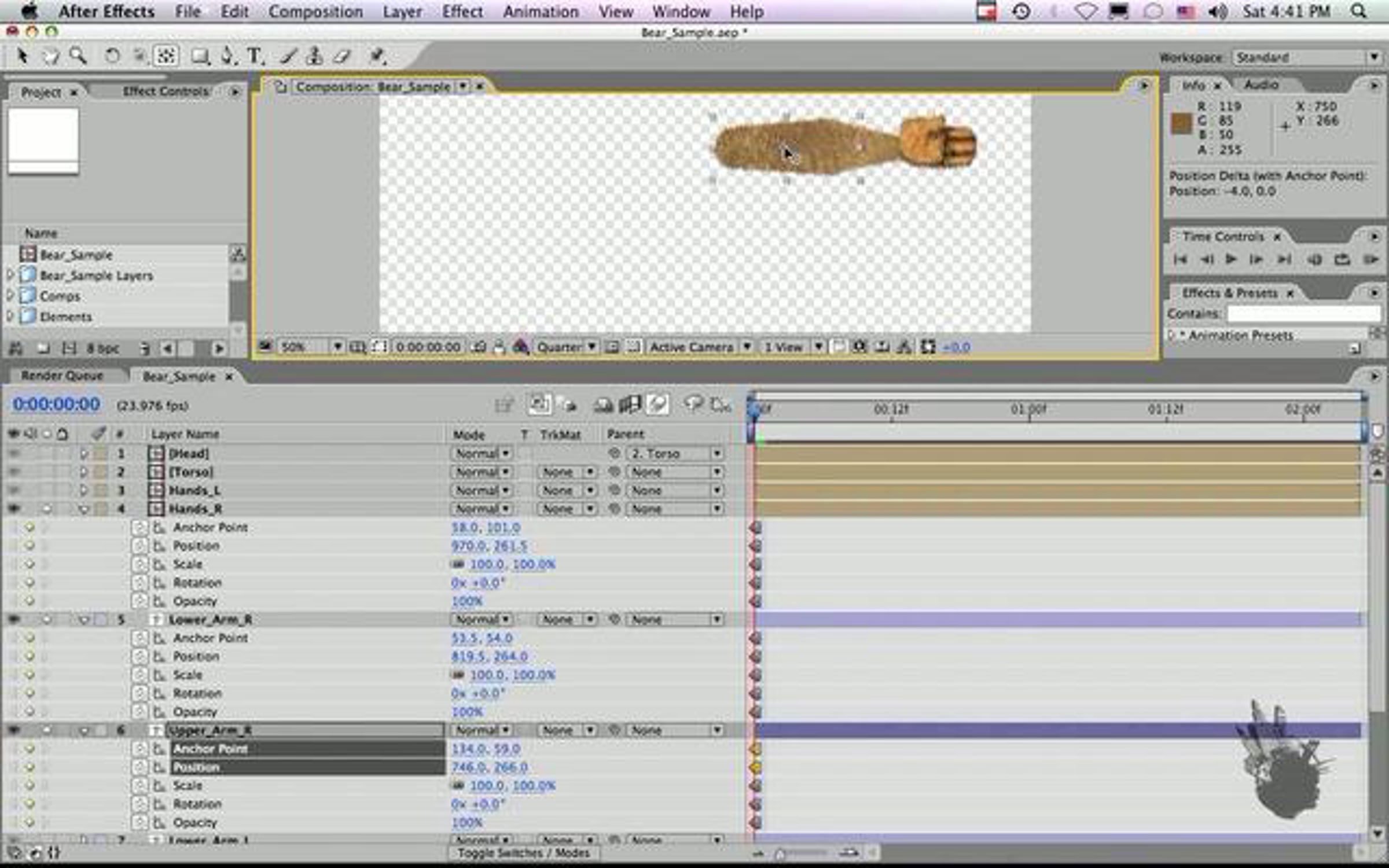Open the Comp Flowchart View icon
This screenshot has height=868, width=1389.
click(x=904, y=347)
